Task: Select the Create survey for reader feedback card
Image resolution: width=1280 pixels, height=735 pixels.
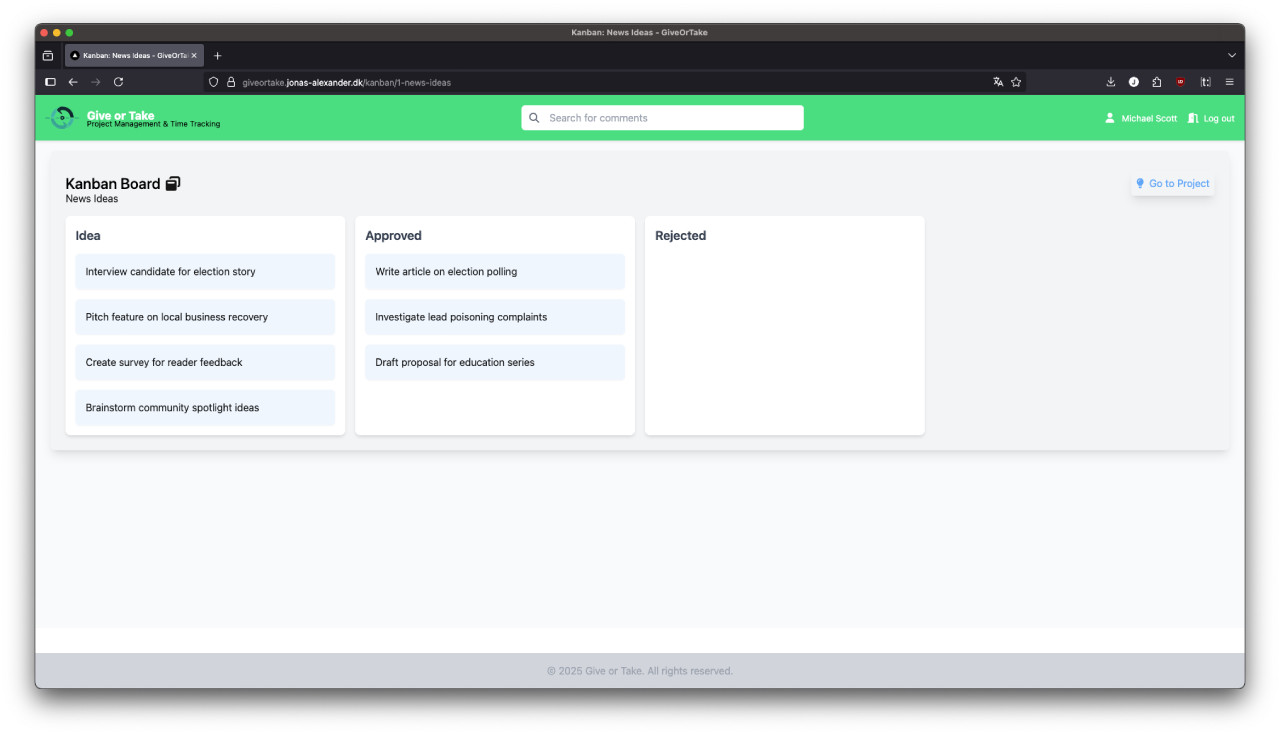Action: click(205, 363)
